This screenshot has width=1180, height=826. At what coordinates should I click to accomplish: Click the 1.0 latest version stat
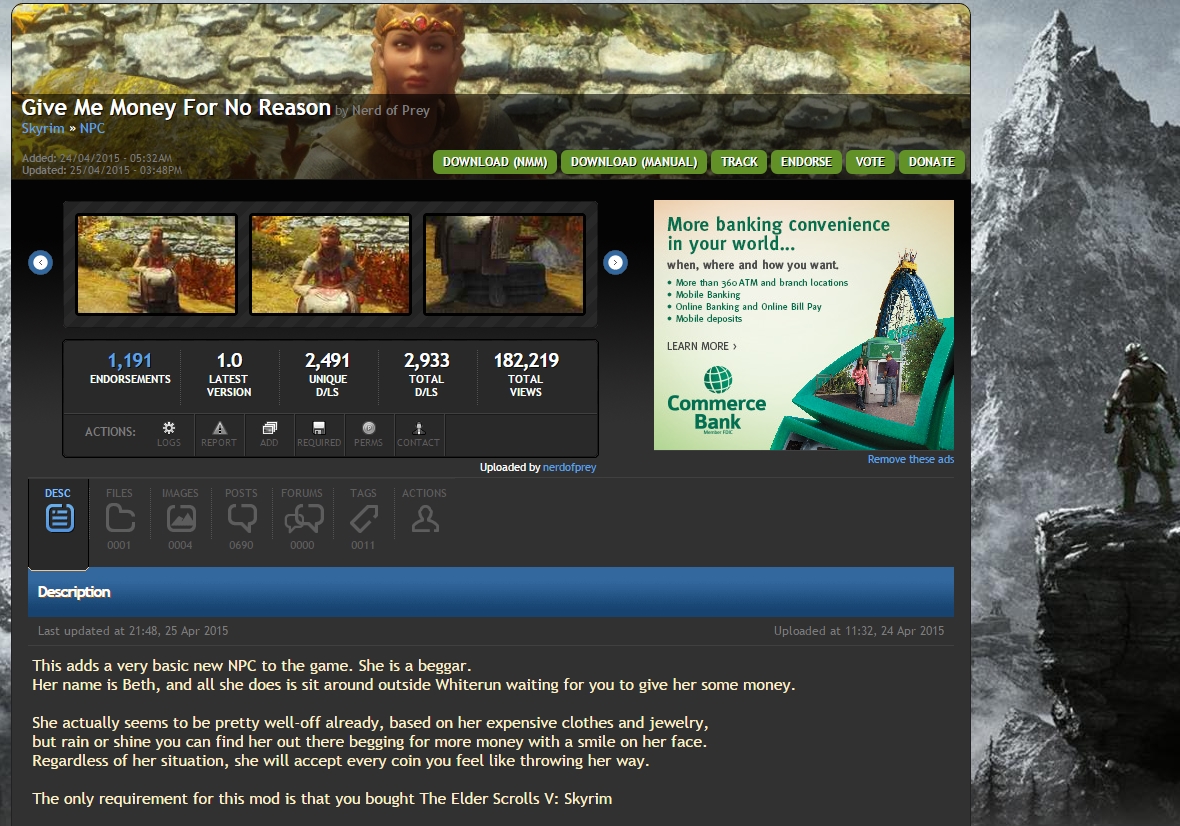pos(229,373)
